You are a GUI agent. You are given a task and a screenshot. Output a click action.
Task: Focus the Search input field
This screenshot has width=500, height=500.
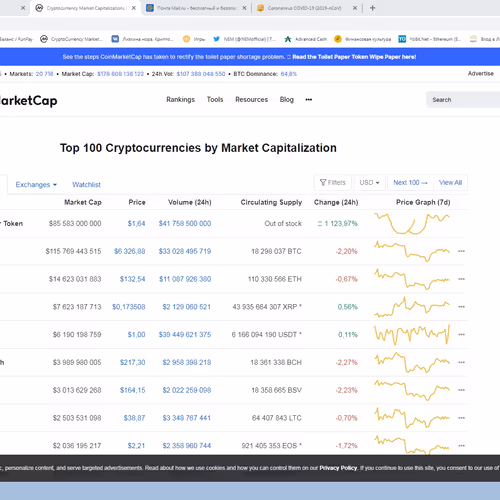pos(463,100)
